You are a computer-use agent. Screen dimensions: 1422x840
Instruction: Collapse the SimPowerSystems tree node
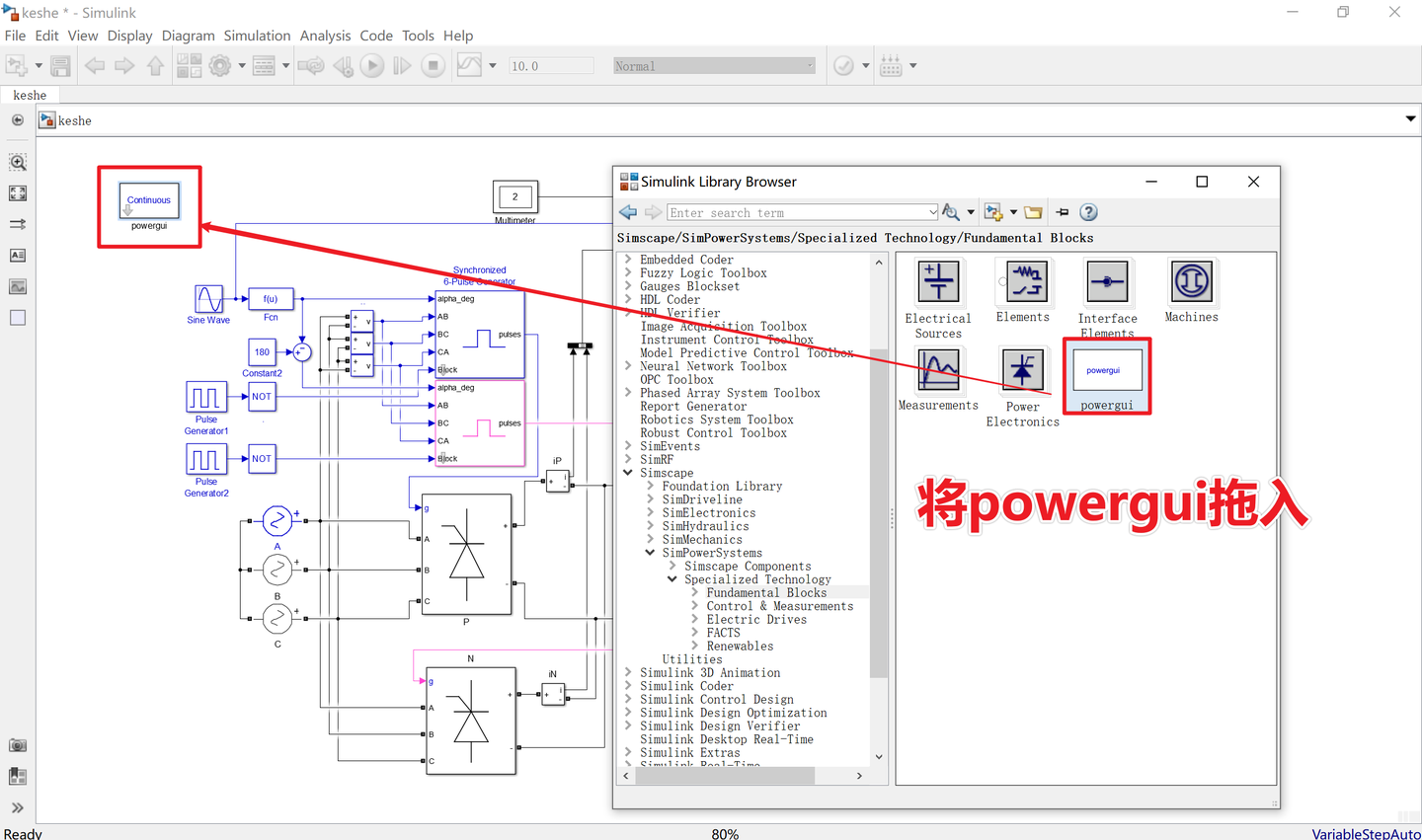point(651,553)
